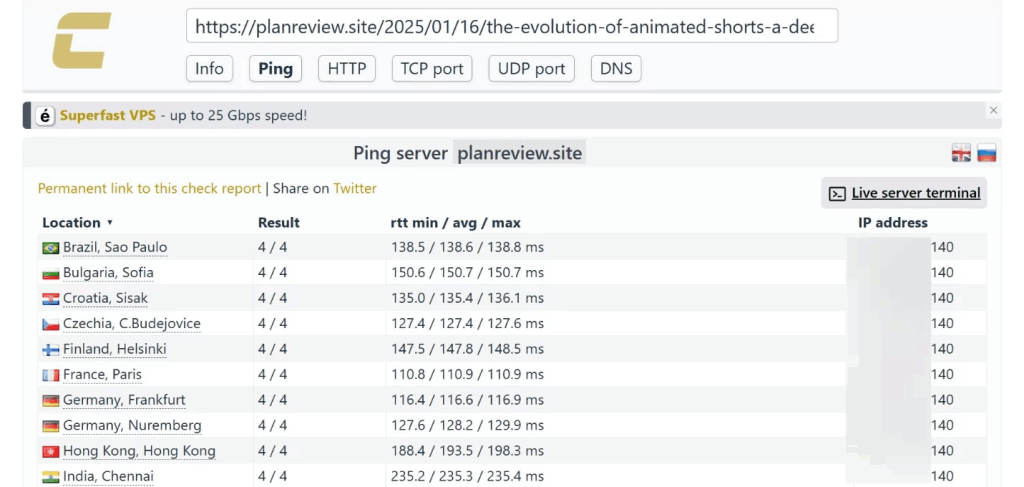Select the Info check tab
This screenshot has height=487, width=1024.
(x=209, y=69)
